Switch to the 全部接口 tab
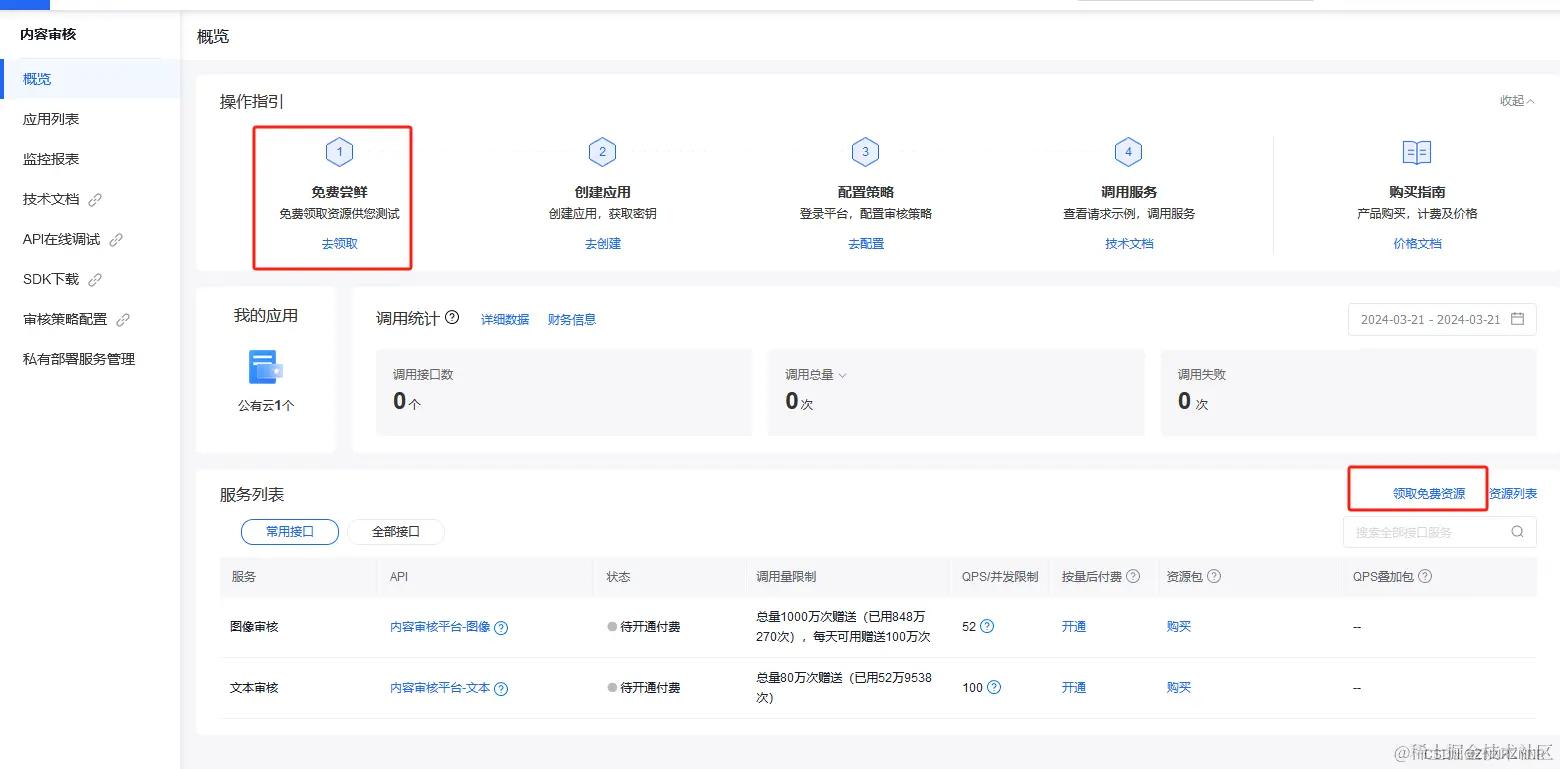Image resolution: width=1560 pixels, height=769 pixels. (396, 532)
